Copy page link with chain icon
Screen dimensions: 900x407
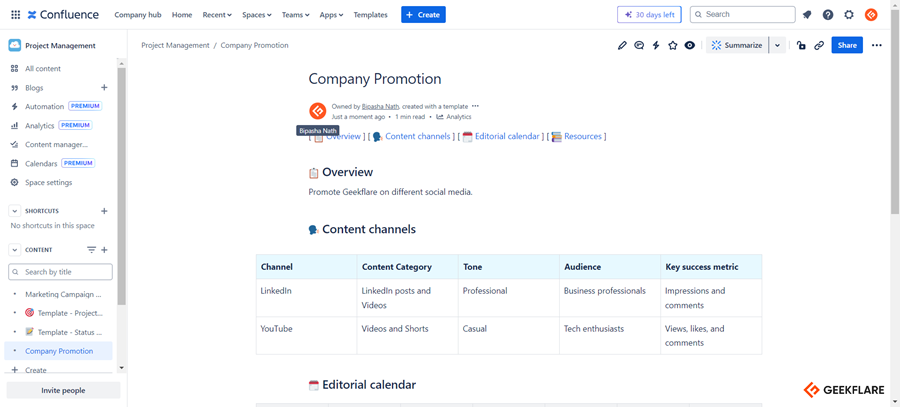click(819, 45)
